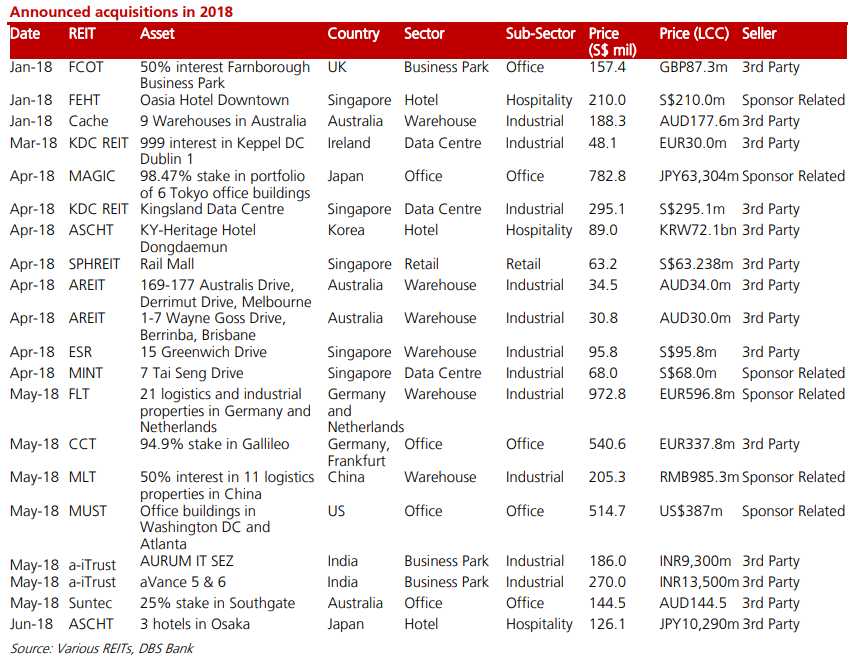
Task: Click the 'RMB985.3m' price cell
Action: pyautogui.click(x=700, y=477)
